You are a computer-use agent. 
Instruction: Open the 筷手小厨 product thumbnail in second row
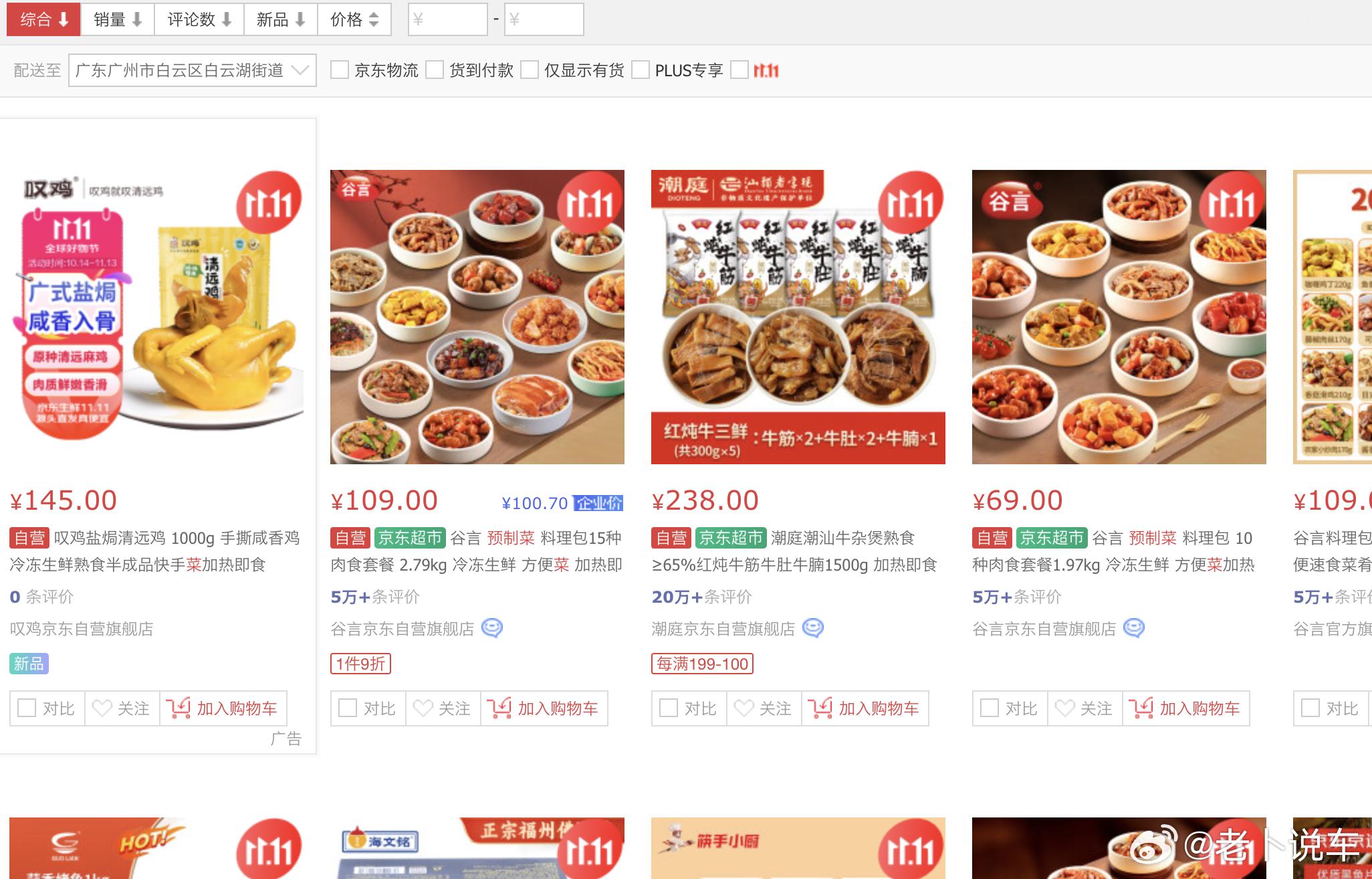tap(798, 848)
